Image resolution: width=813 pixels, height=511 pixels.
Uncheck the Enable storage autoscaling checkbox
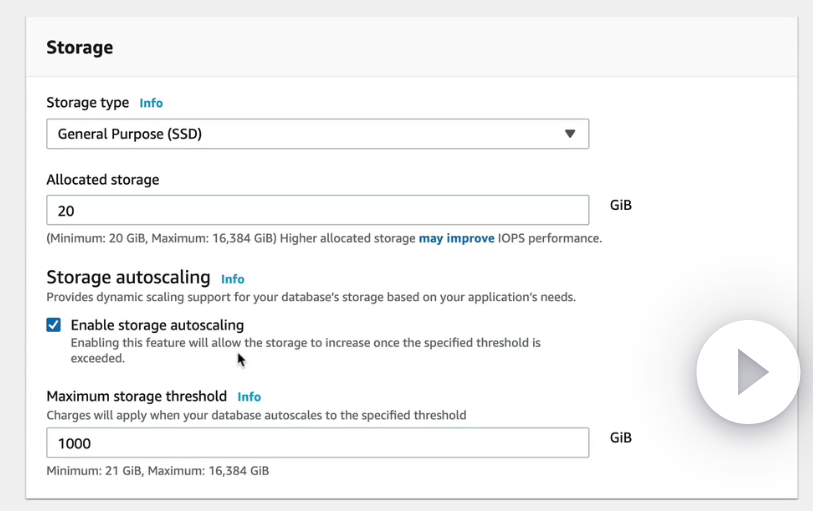coord(54,325)
